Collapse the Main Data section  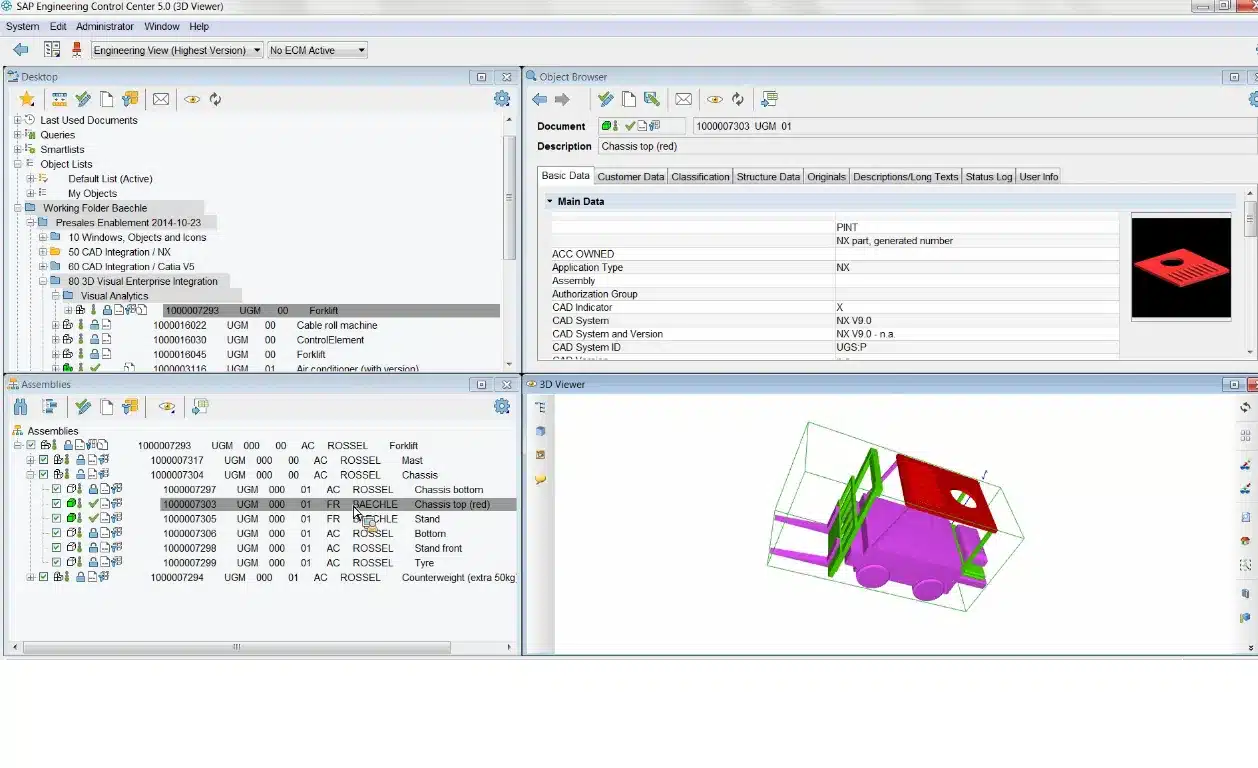pos(549,201)
